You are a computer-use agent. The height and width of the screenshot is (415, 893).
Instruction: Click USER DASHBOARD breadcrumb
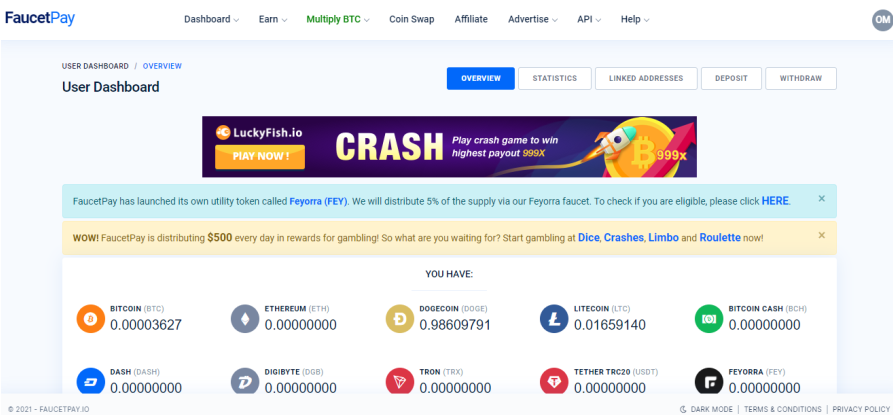click(x=95, y=66)
